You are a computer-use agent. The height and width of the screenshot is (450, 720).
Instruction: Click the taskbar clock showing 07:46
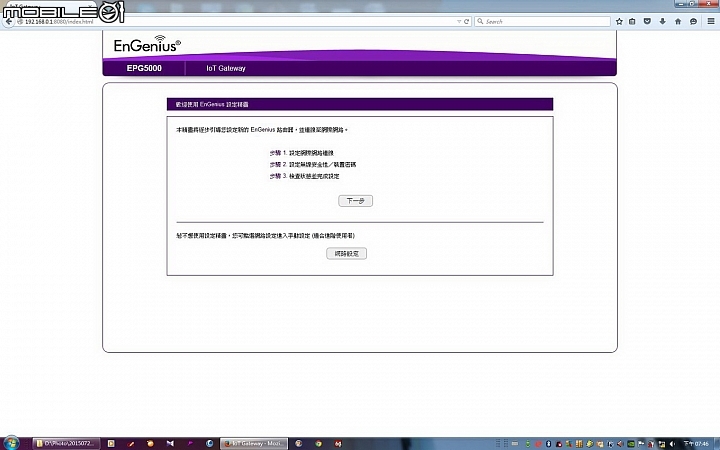(x=696, y=444)
